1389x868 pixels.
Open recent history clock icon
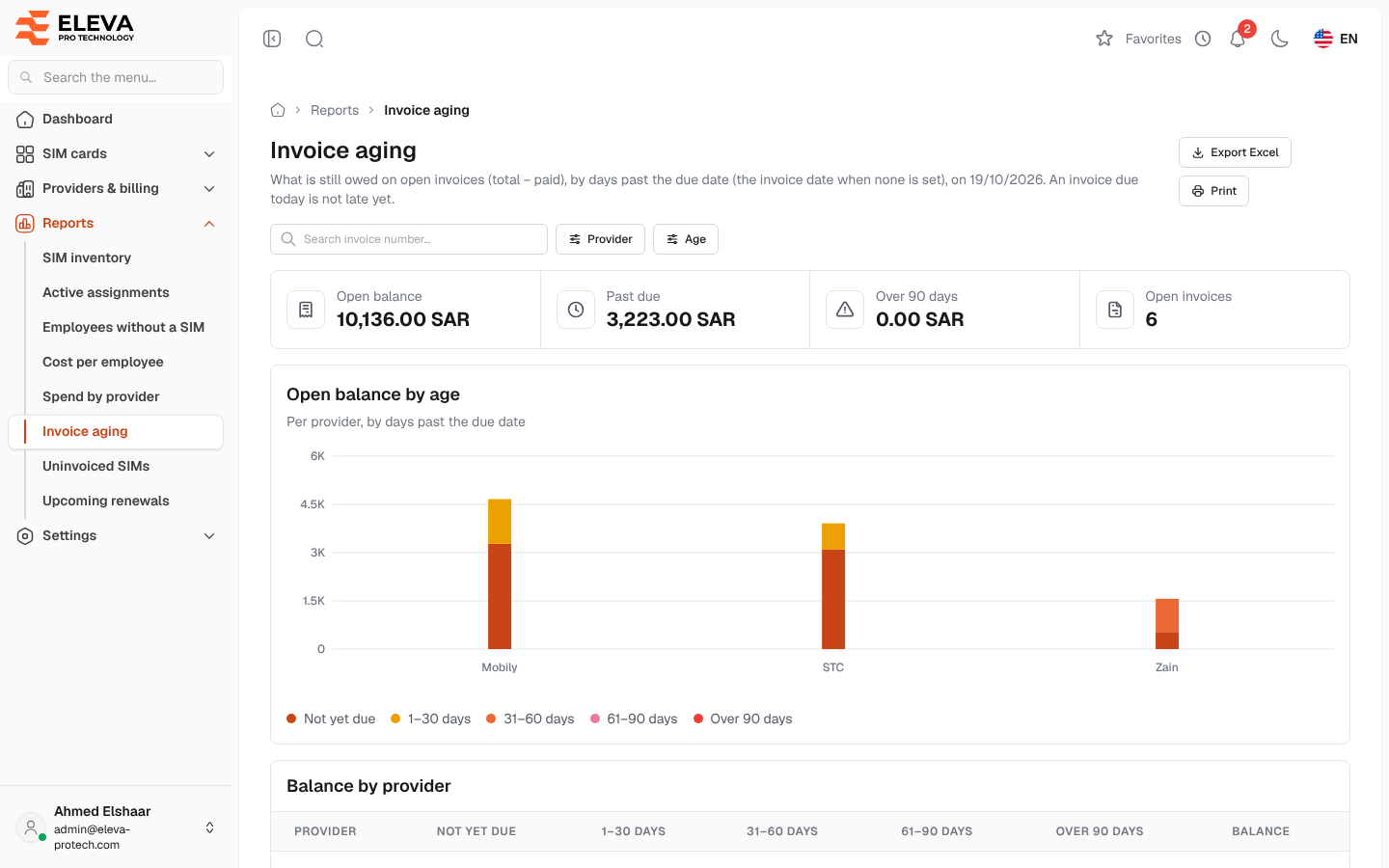coord(1203,39)
